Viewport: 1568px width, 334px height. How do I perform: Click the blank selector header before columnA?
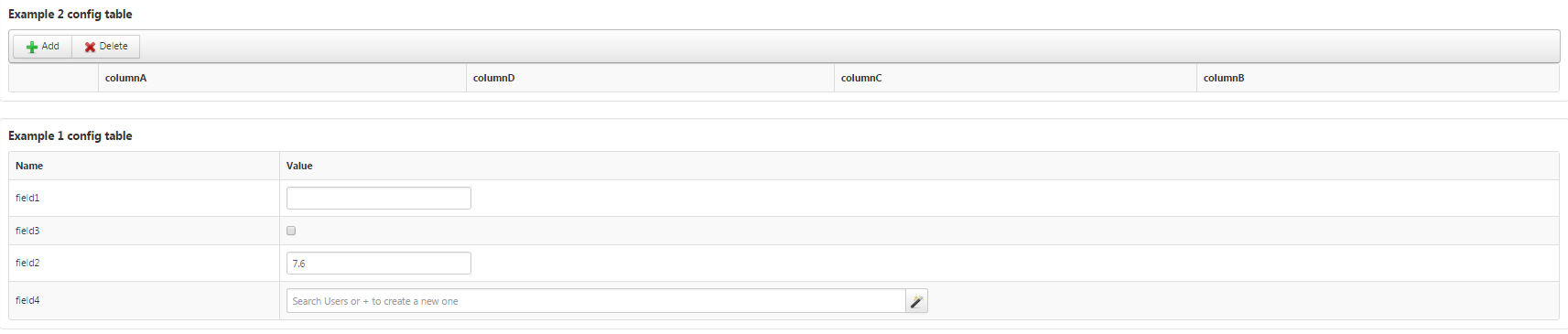(x=54, y=78)
